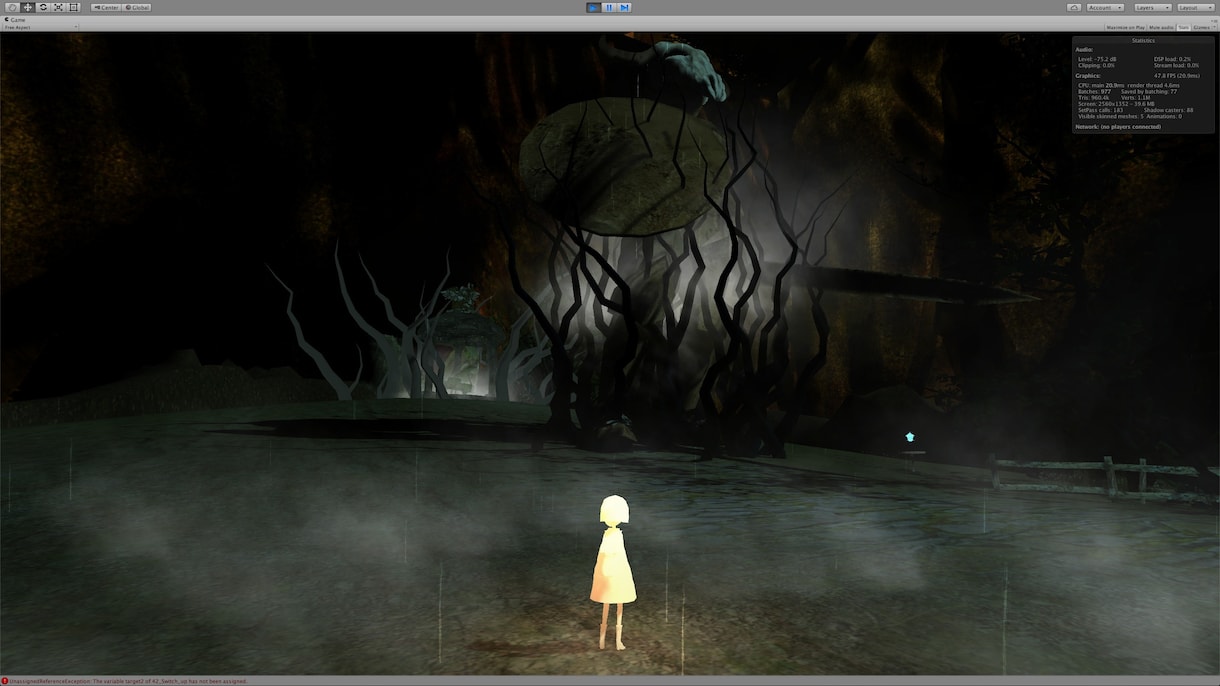Open the Cloud services button
Image resolution: width=1220 pixels, height=686 pixels.
click(1074, 7)
